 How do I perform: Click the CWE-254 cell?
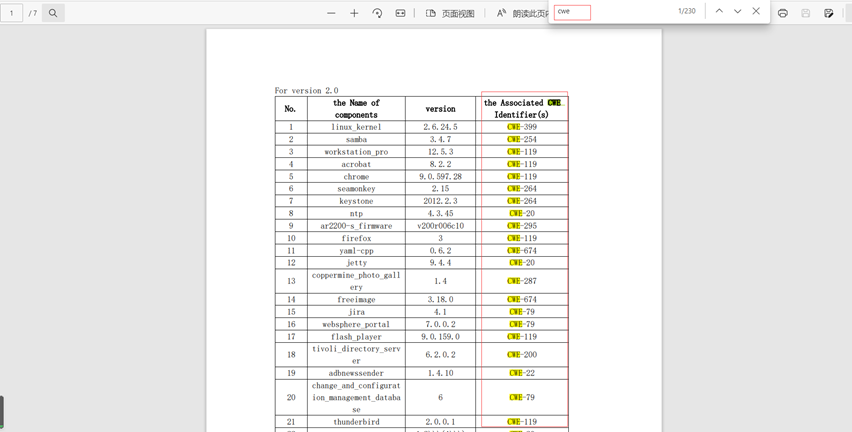(x=522, y=139)
